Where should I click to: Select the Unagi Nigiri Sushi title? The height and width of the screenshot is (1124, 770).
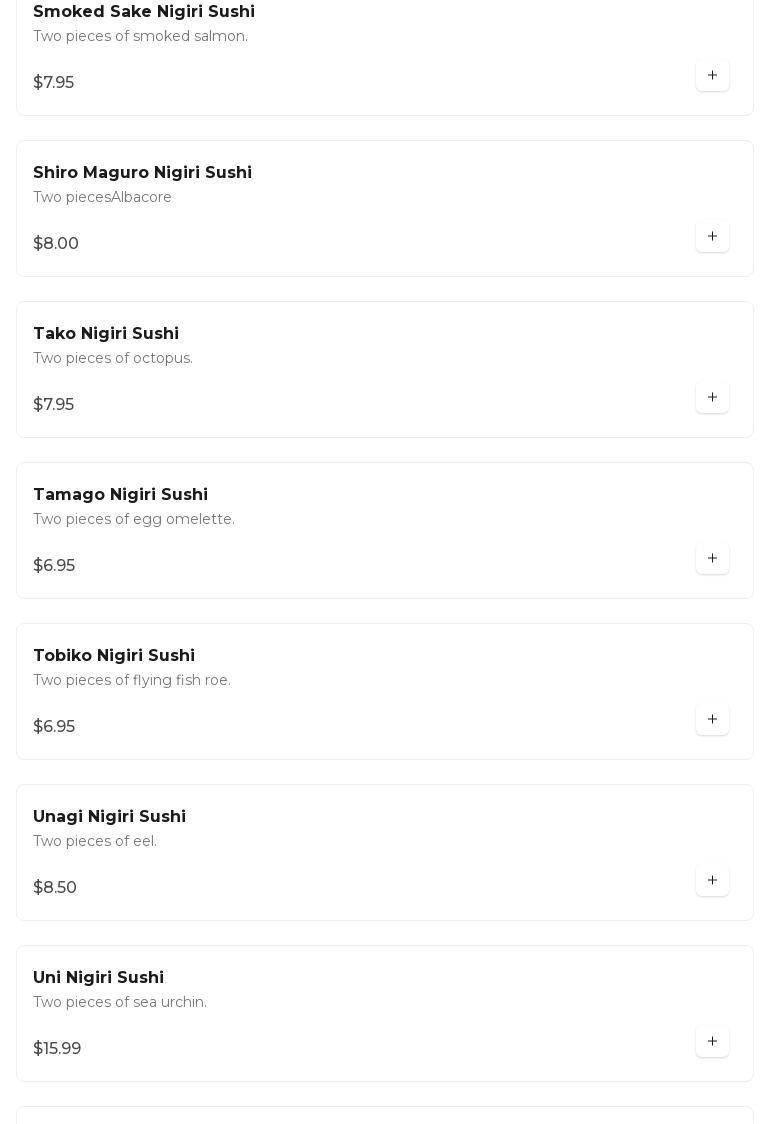tap(109, 817)
